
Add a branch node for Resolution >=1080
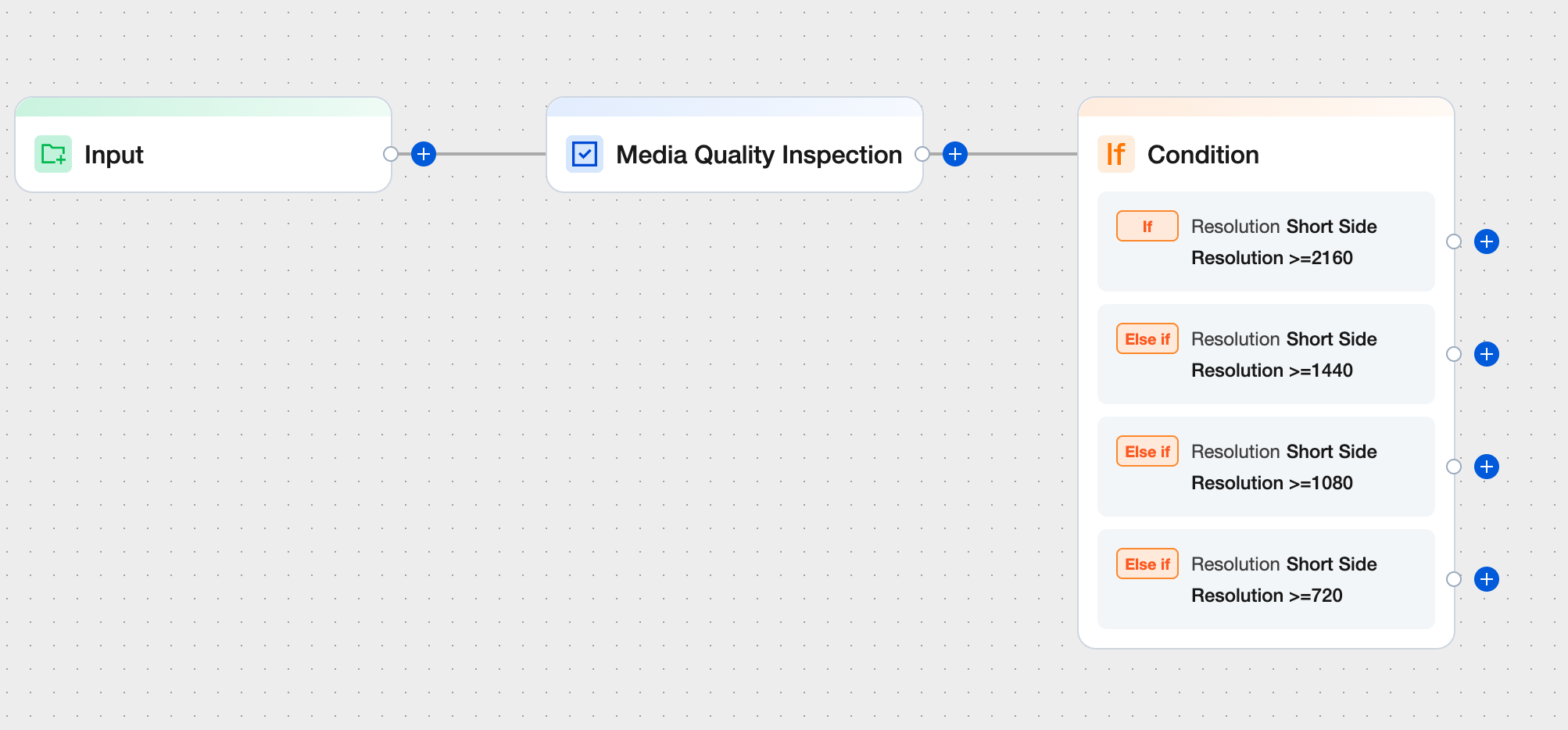(1486, 467)
